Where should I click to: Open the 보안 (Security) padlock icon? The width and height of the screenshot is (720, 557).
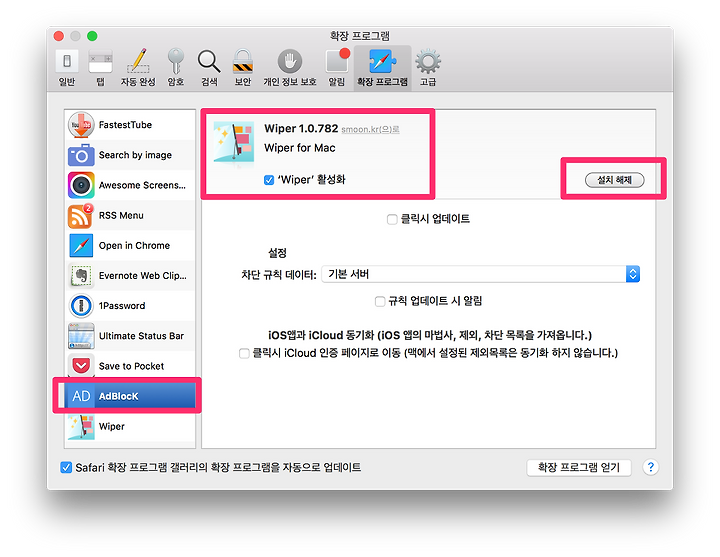point(242,61)
